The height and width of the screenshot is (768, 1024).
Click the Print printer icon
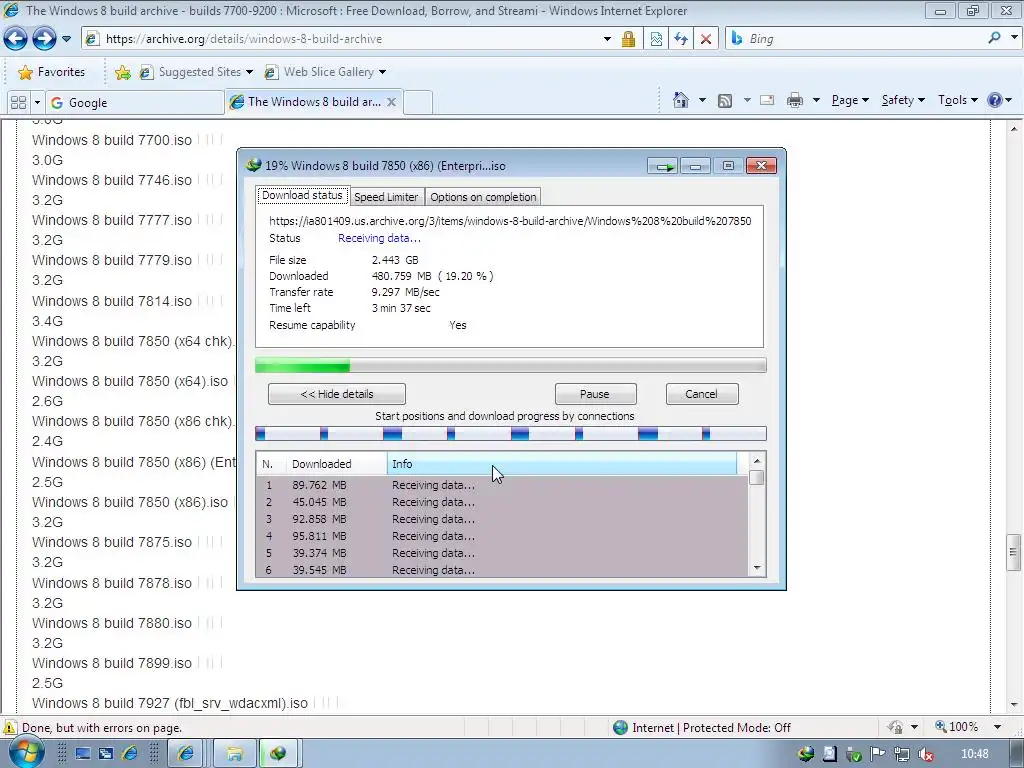click(795, 100)
